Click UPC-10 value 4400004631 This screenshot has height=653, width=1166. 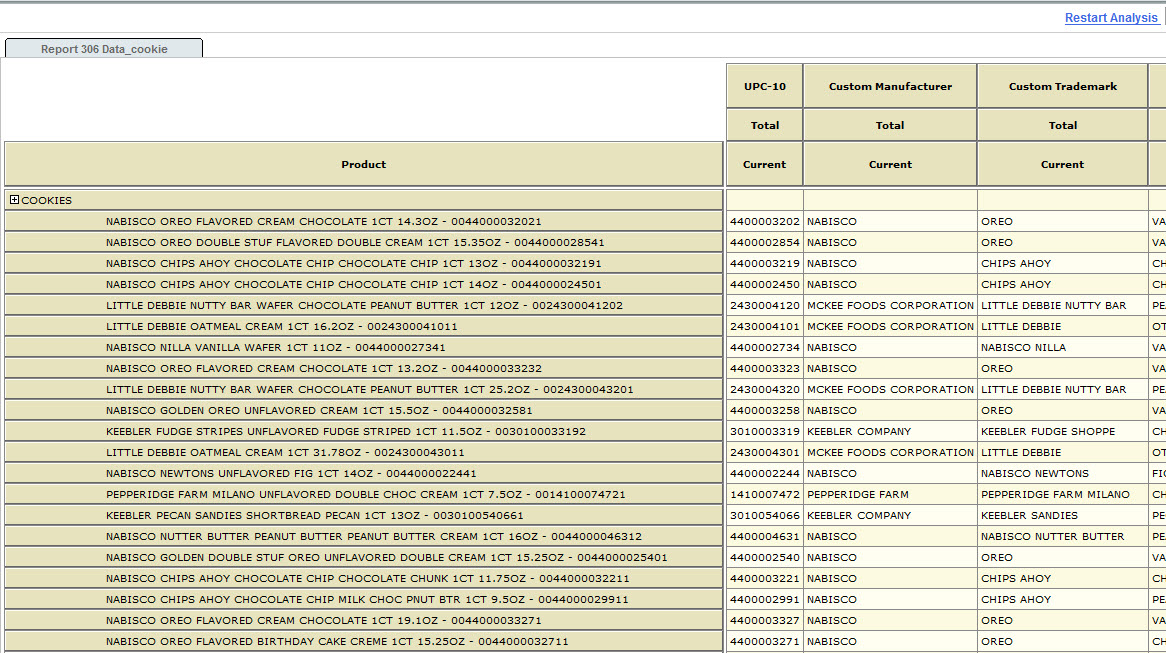tap(764, 536)
